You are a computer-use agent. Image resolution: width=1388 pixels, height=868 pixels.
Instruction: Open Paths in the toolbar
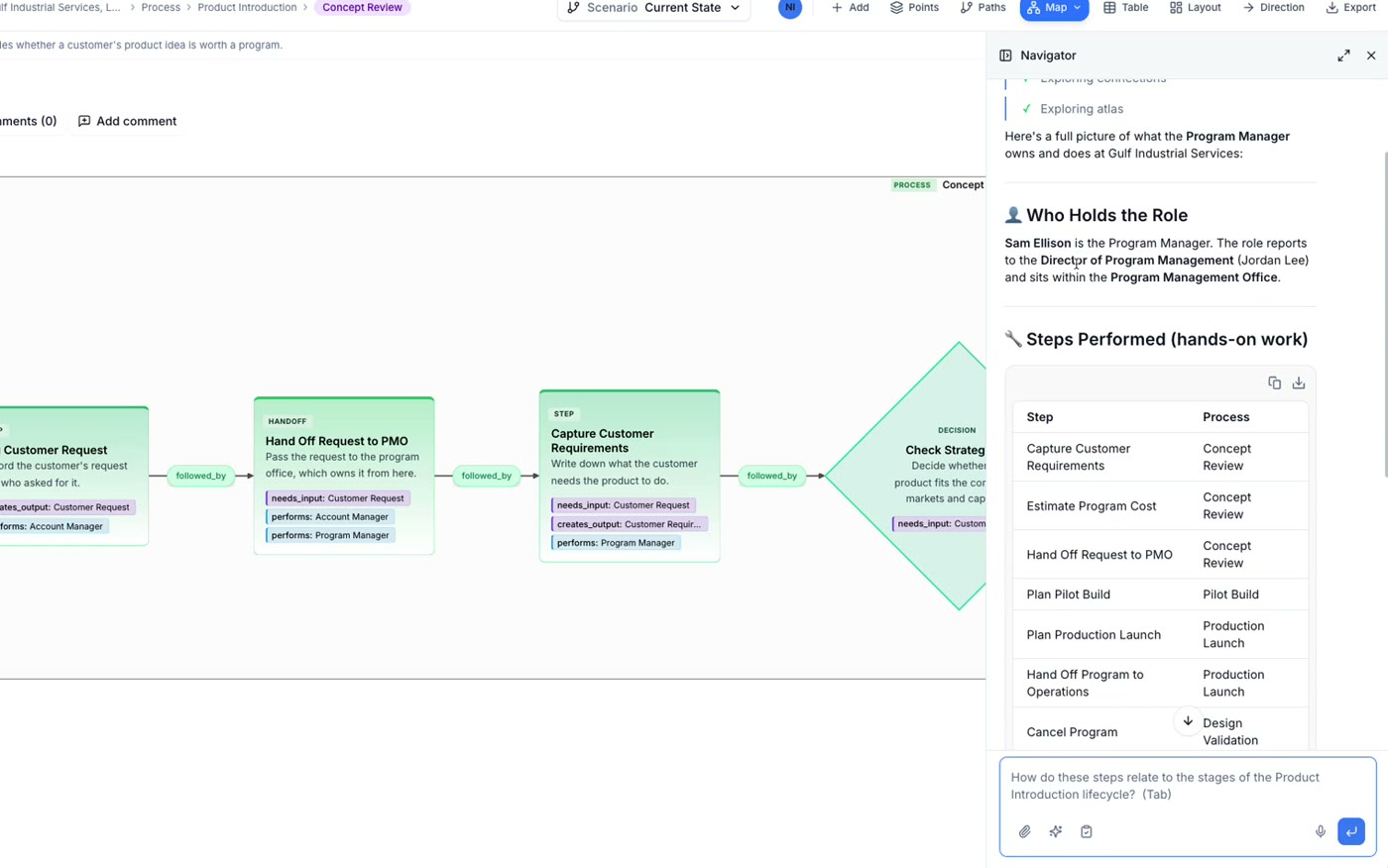click(983, 8)
